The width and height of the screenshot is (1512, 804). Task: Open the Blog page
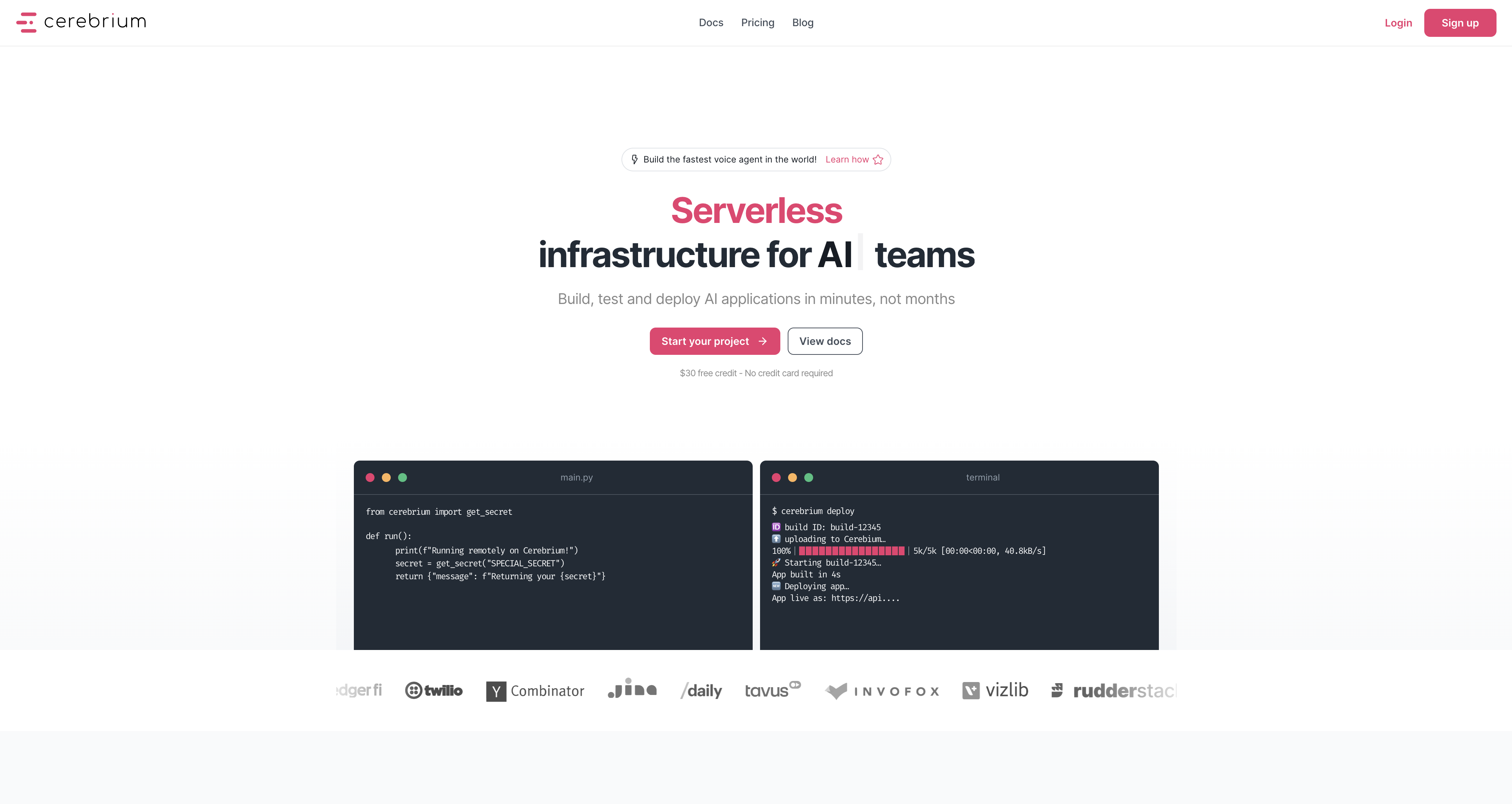802,22
